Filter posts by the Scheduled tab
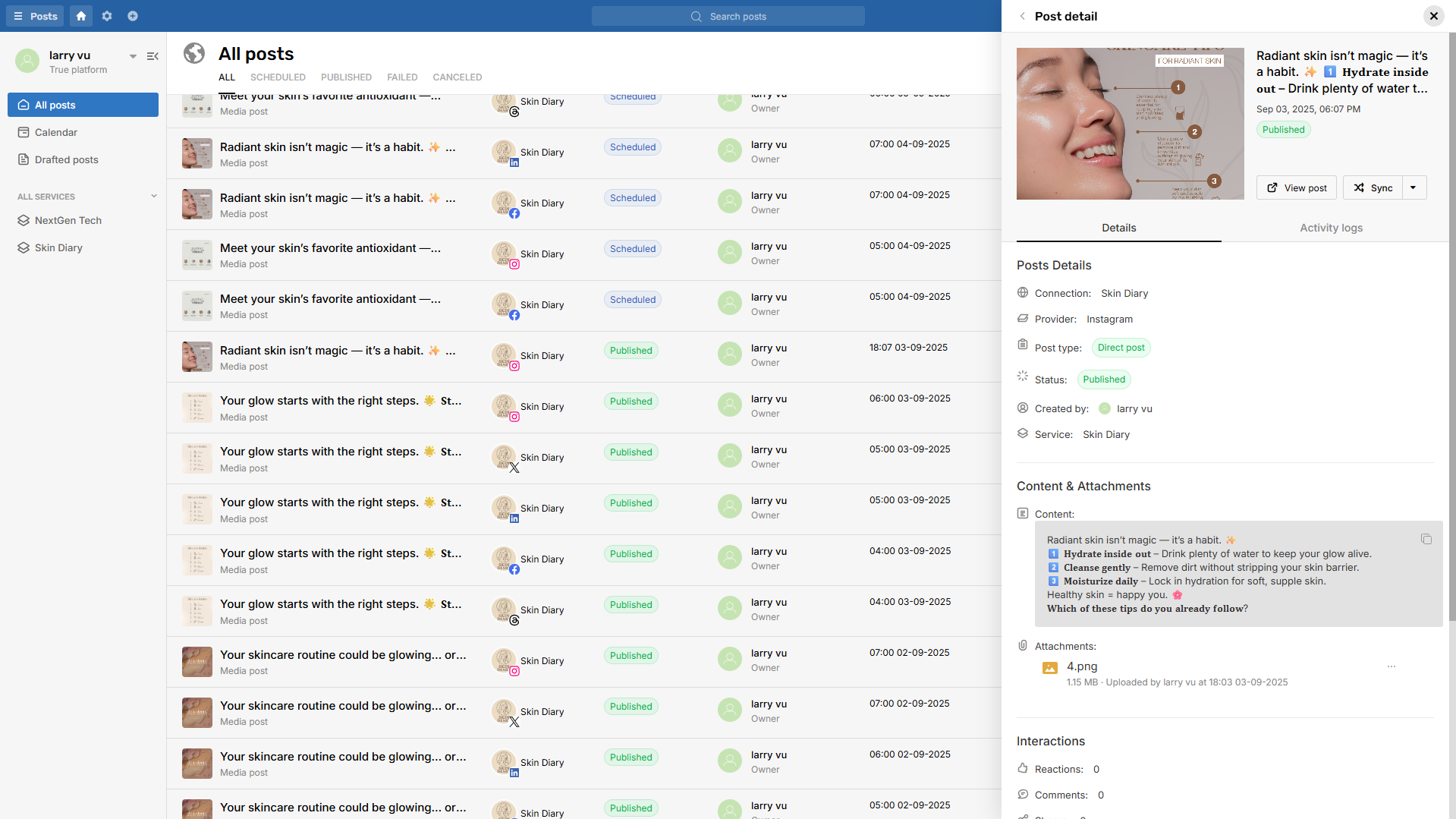 tap(278, 77)
